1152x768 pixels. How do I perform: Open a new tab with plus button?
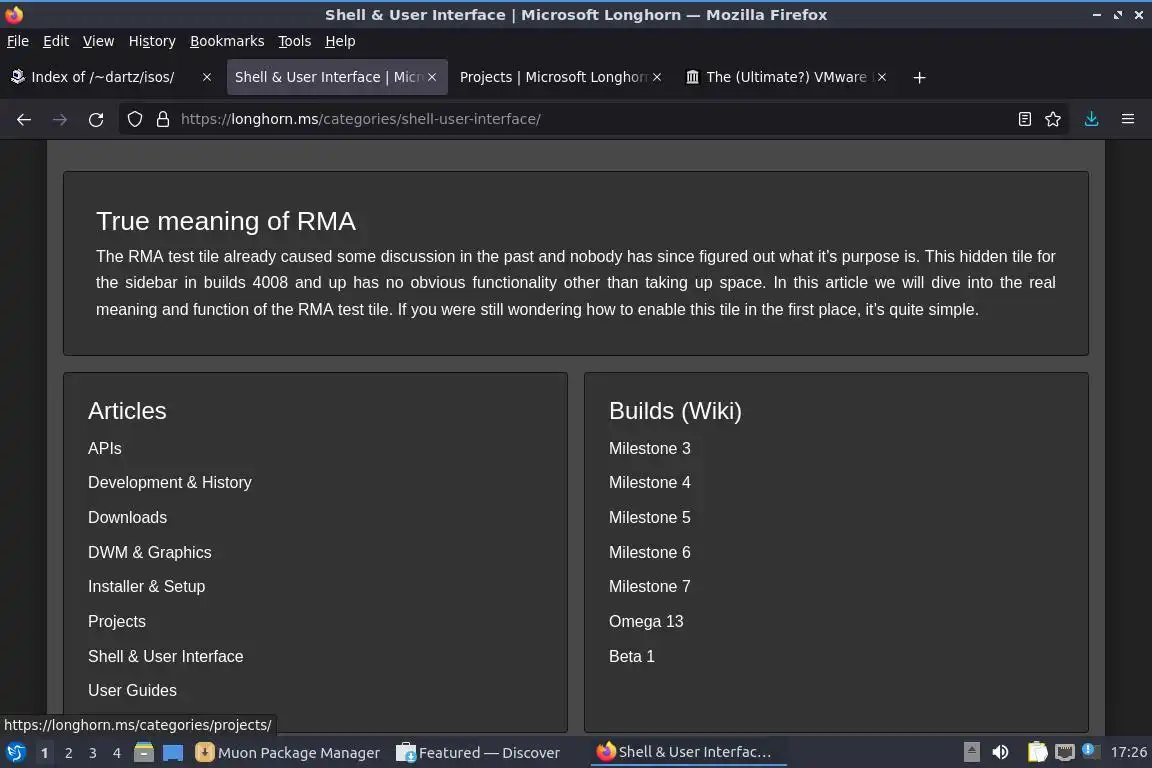coord(919,77)
